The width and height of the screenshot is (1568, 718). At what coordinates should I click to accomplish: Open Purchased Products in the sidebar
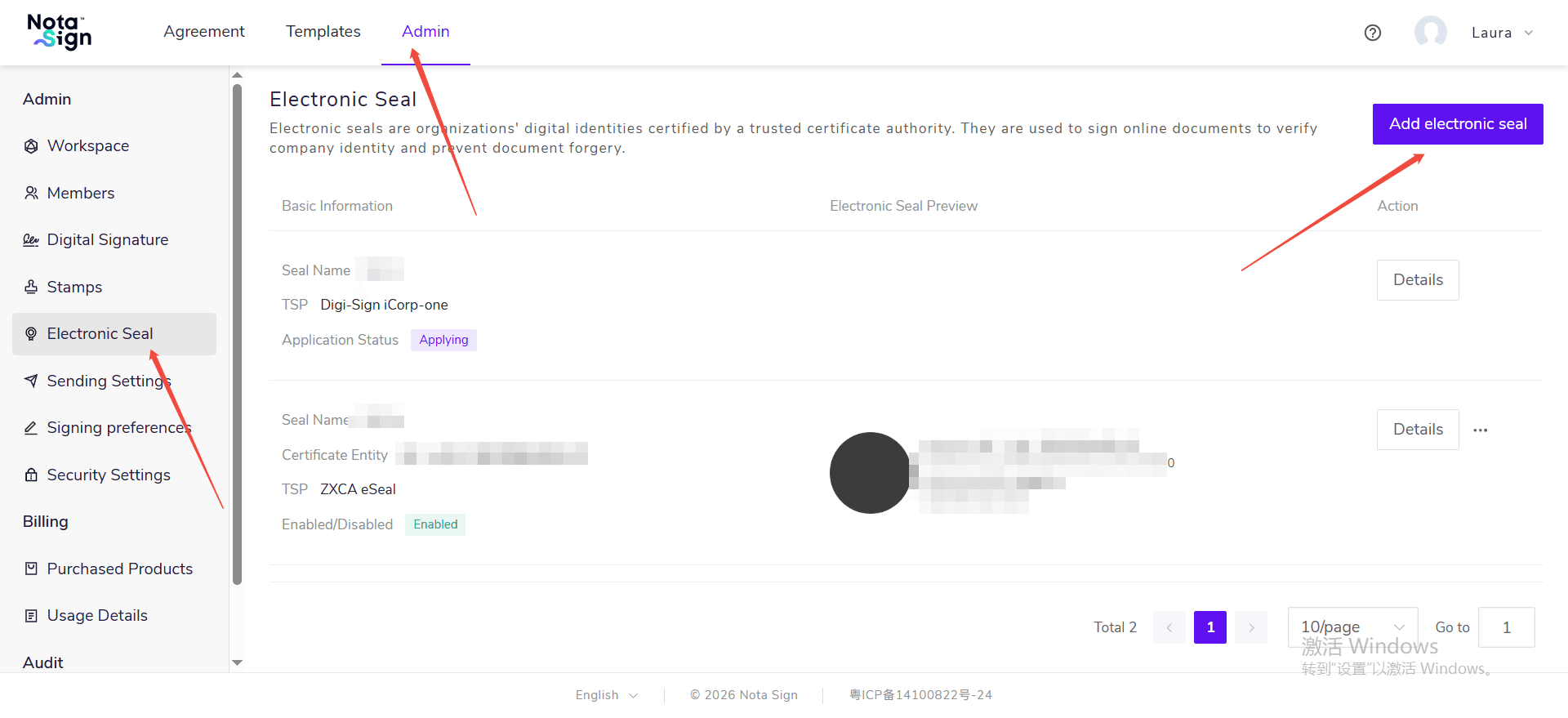tap(114, 569)
